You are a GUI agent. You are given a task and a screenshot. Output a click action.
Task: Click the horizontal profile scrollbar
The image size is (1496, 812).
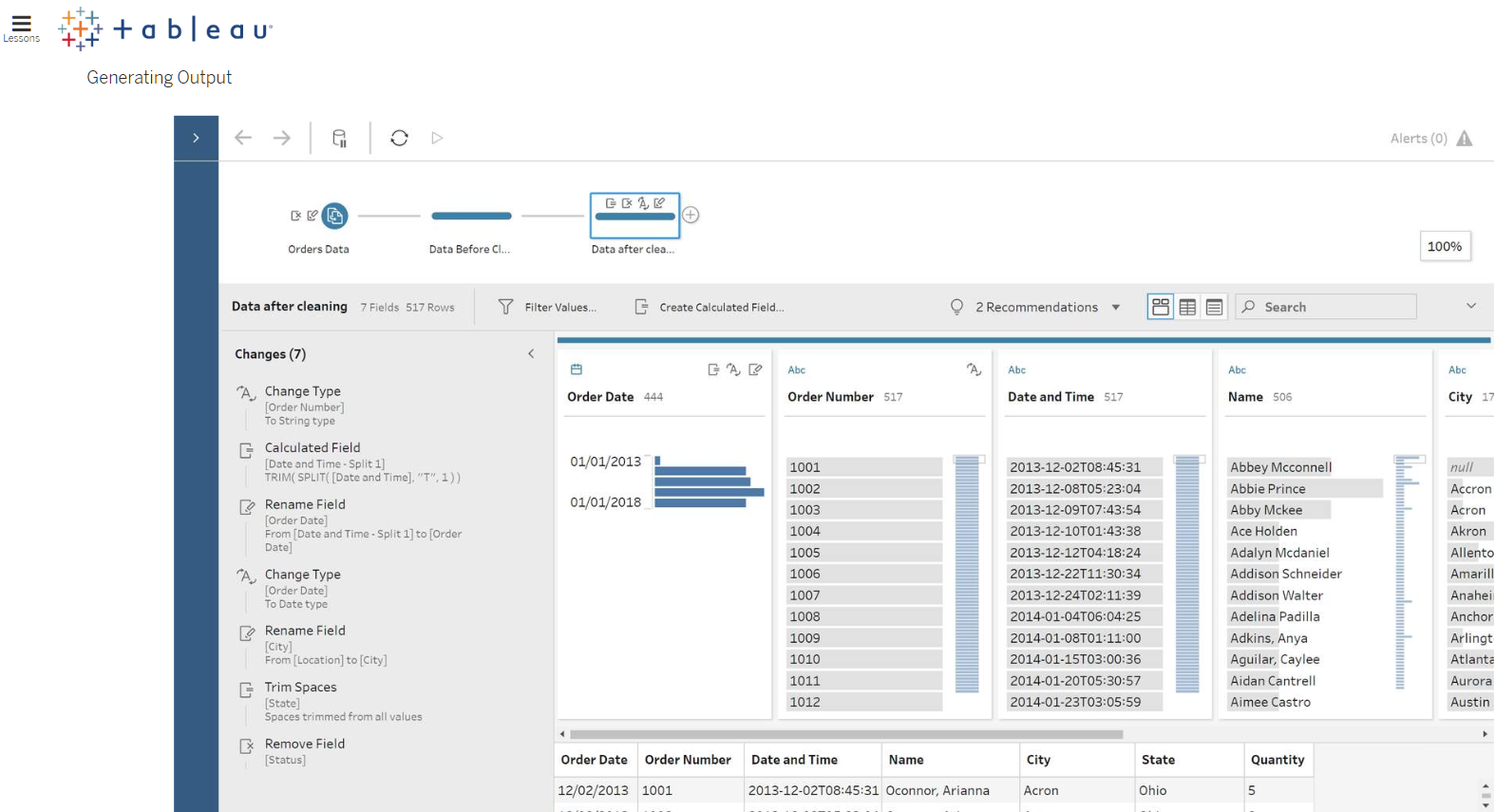846,734
